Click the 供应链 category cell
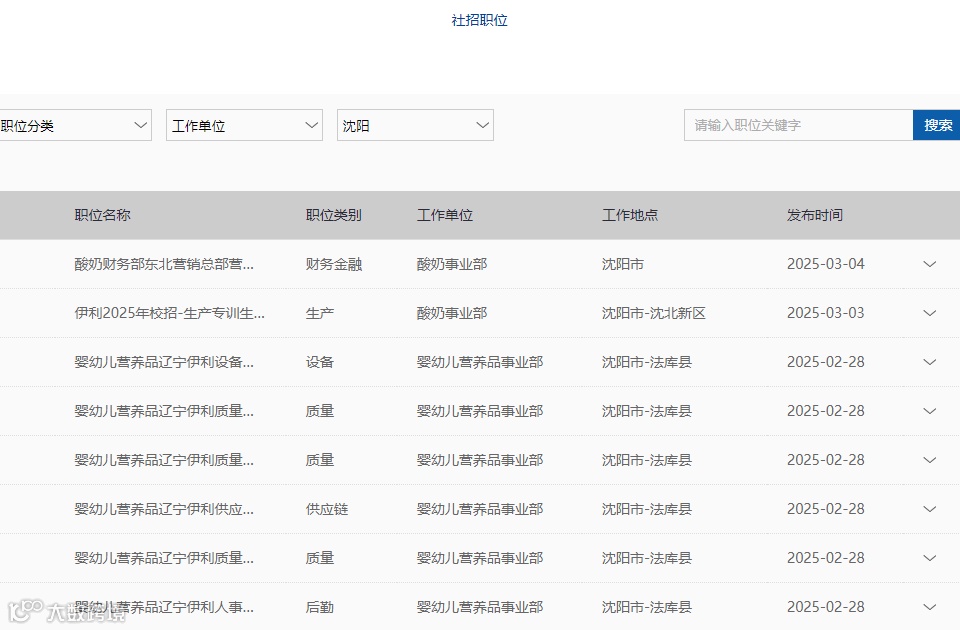 pos(327,509)
